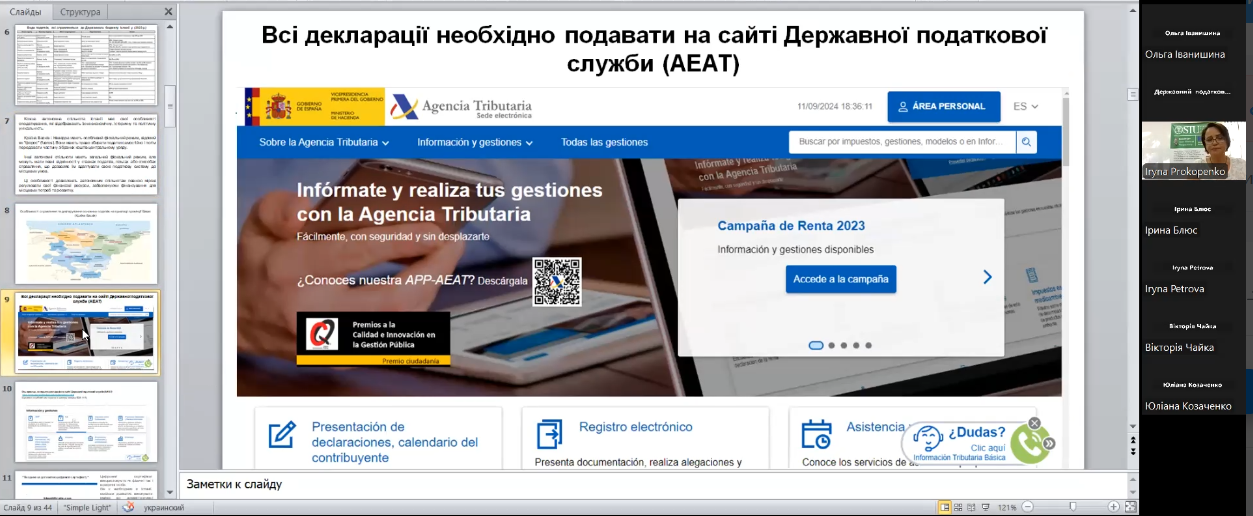Click the Gobierno de España coat of arms
1253x516 pixels.
pos(278,107)
